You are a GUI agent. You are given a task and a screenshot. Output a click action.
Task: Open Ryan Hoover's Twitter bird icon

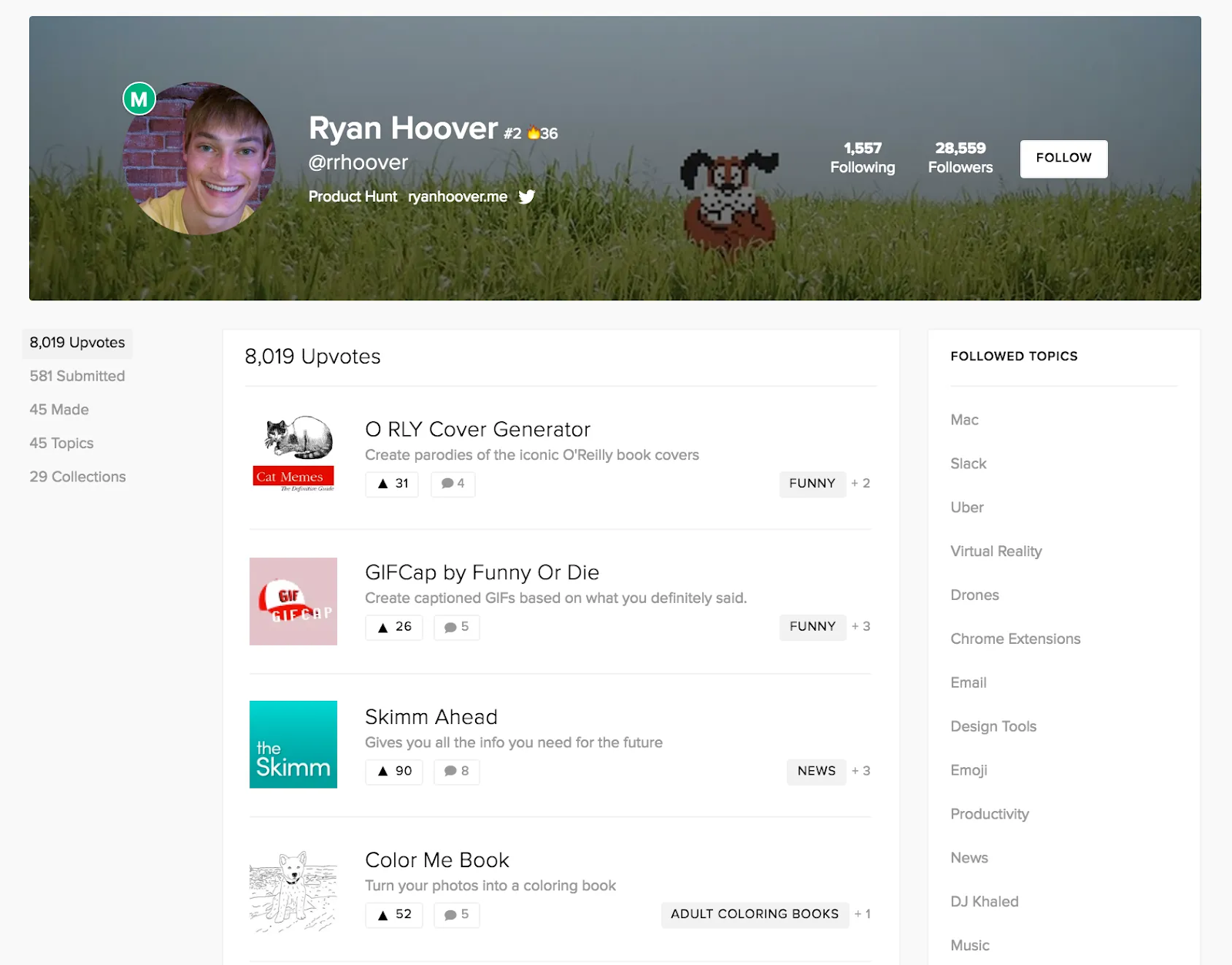527,196
